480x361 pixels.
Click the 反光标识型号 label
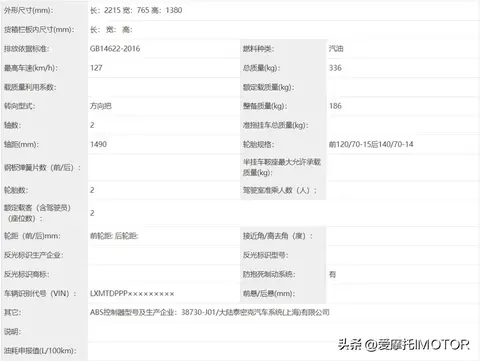click(265, 255)
